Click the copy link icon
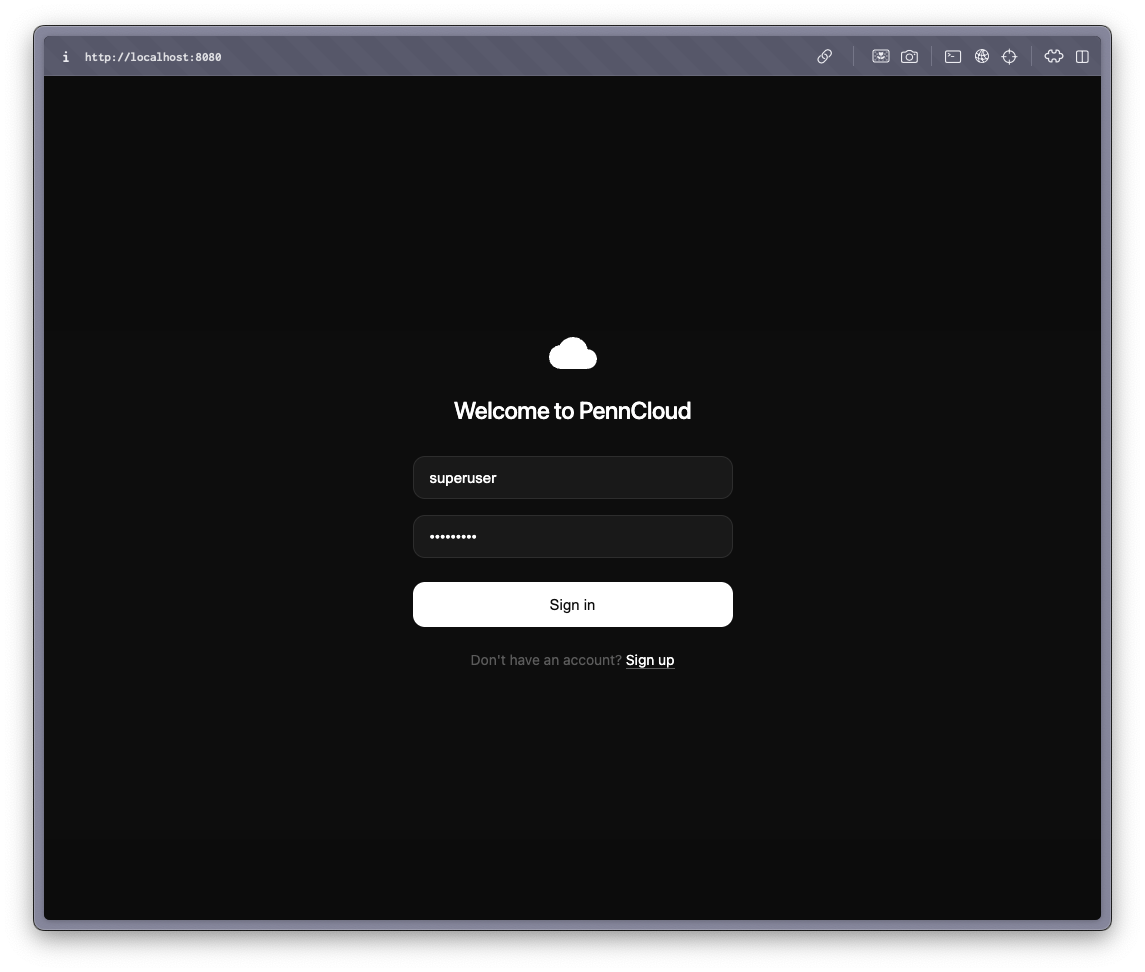This screenshot has width=1145, height=972. pos(825,56)
